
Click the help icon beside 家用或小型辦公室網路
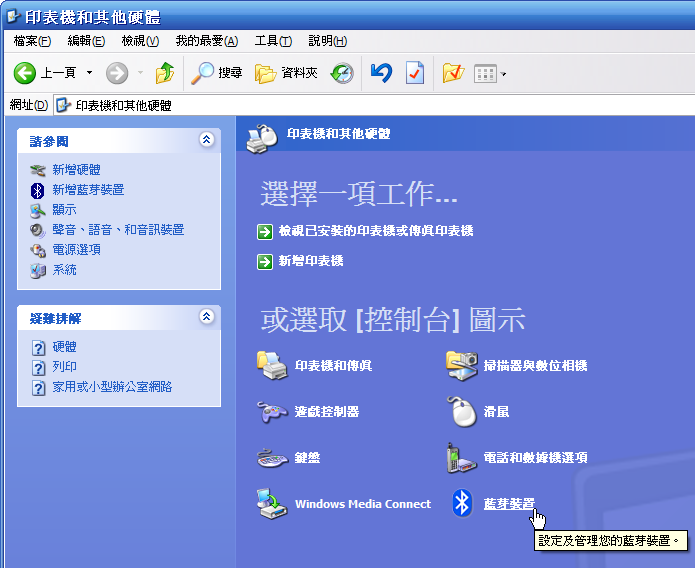39,388
